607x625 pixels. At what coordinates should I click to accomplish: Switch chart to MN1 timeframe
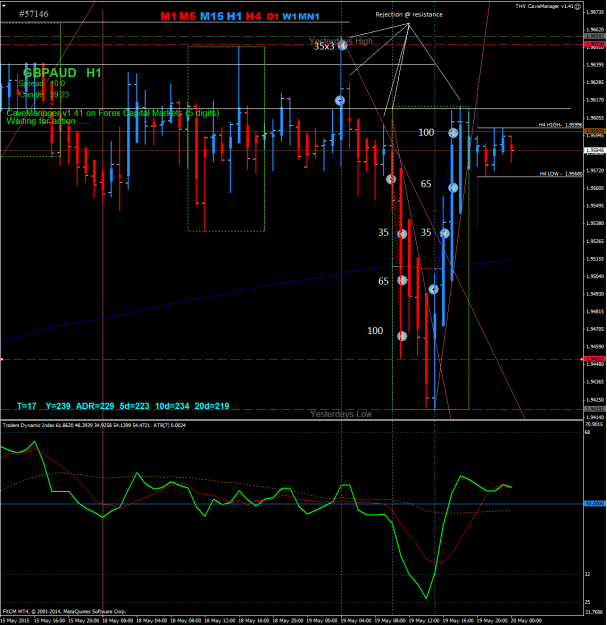click(x=309, y=17)
